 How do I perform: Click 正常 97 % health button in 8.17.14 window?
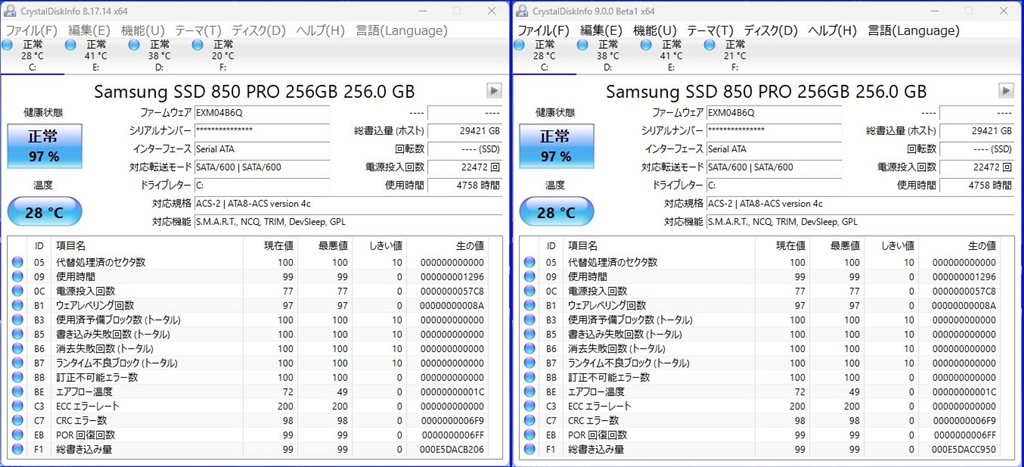pos(44,147)
